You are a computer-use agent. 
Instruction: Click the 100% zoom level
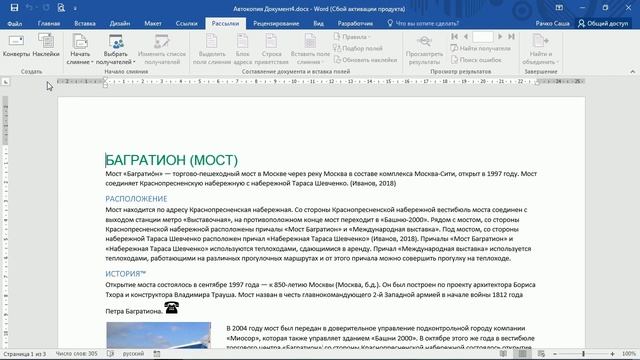pyautogui.click(x=629, y=354)
